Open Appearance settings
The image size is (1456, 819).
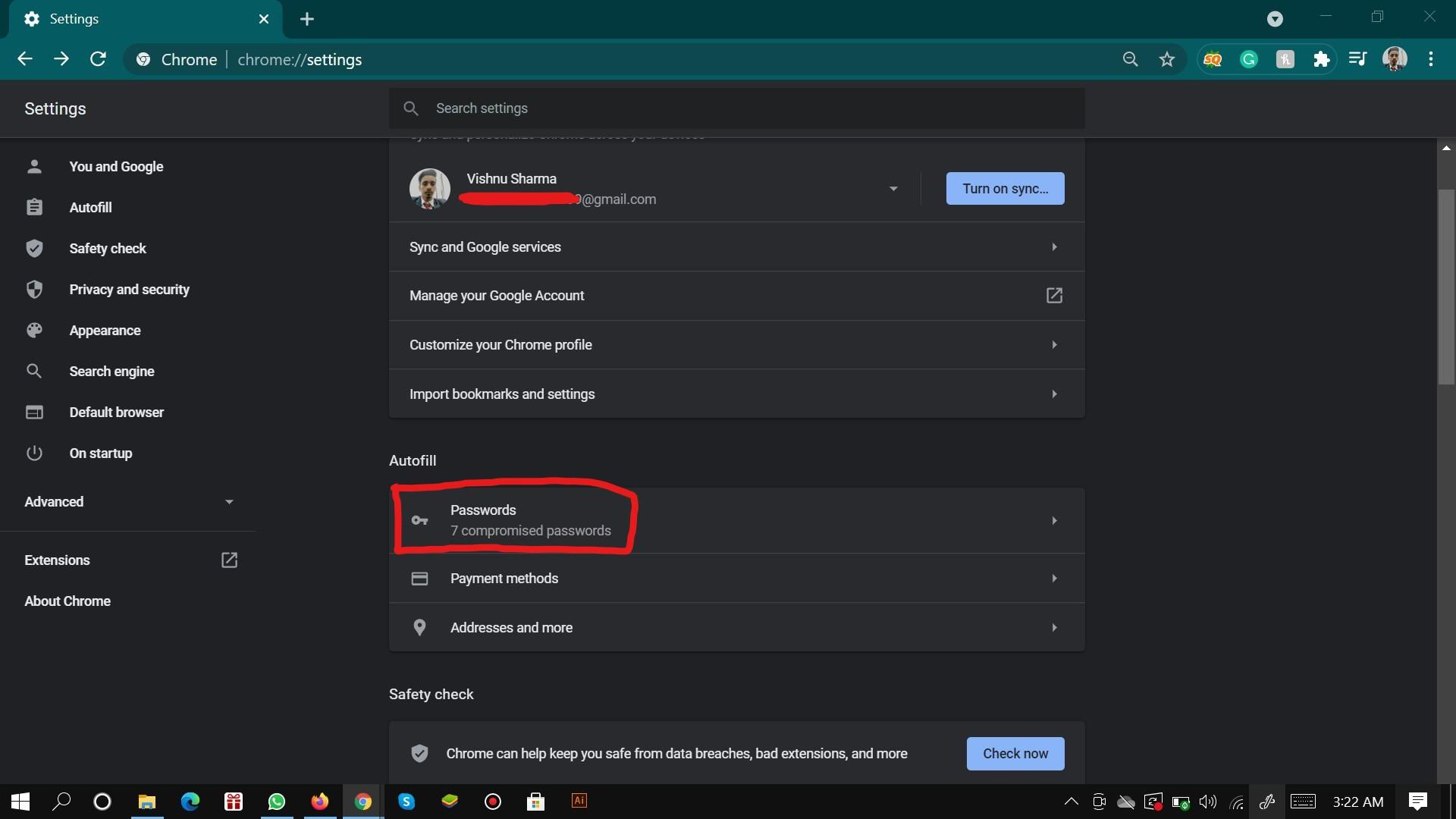[x=105, y=331]
